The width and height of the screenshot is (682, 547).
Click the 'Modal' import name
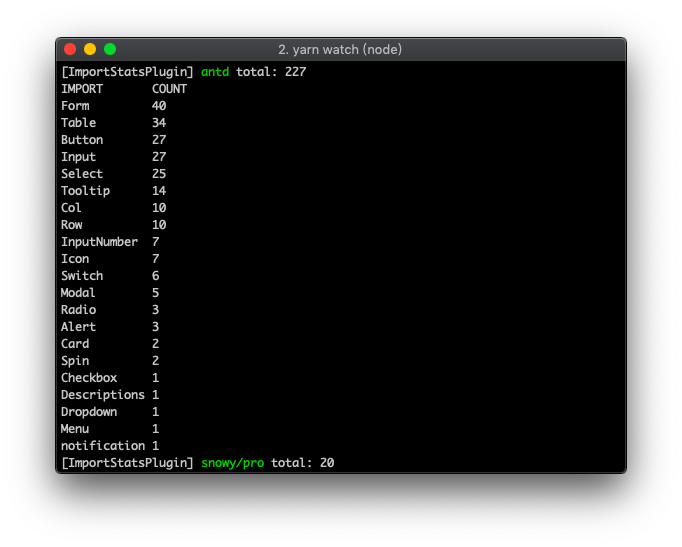[x=78, y=293]
